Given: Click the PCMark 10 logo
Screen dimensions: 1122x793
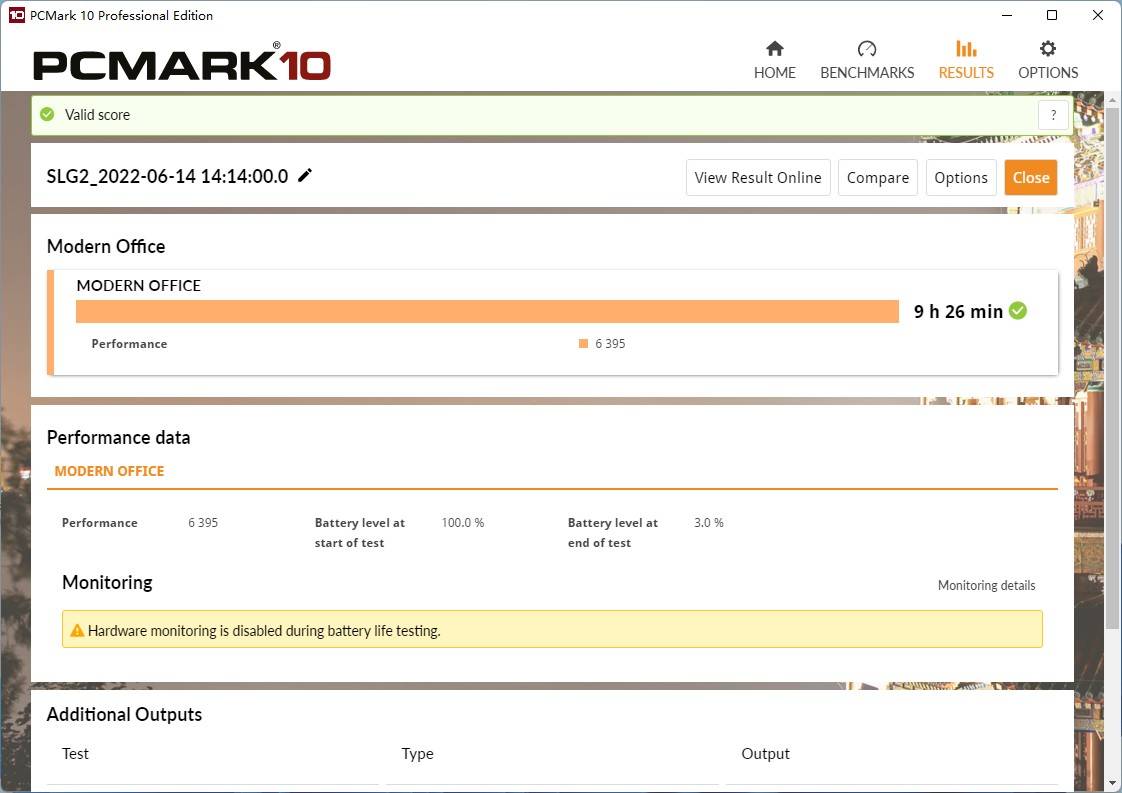Looking at the screenshot, I should point(182,63).
